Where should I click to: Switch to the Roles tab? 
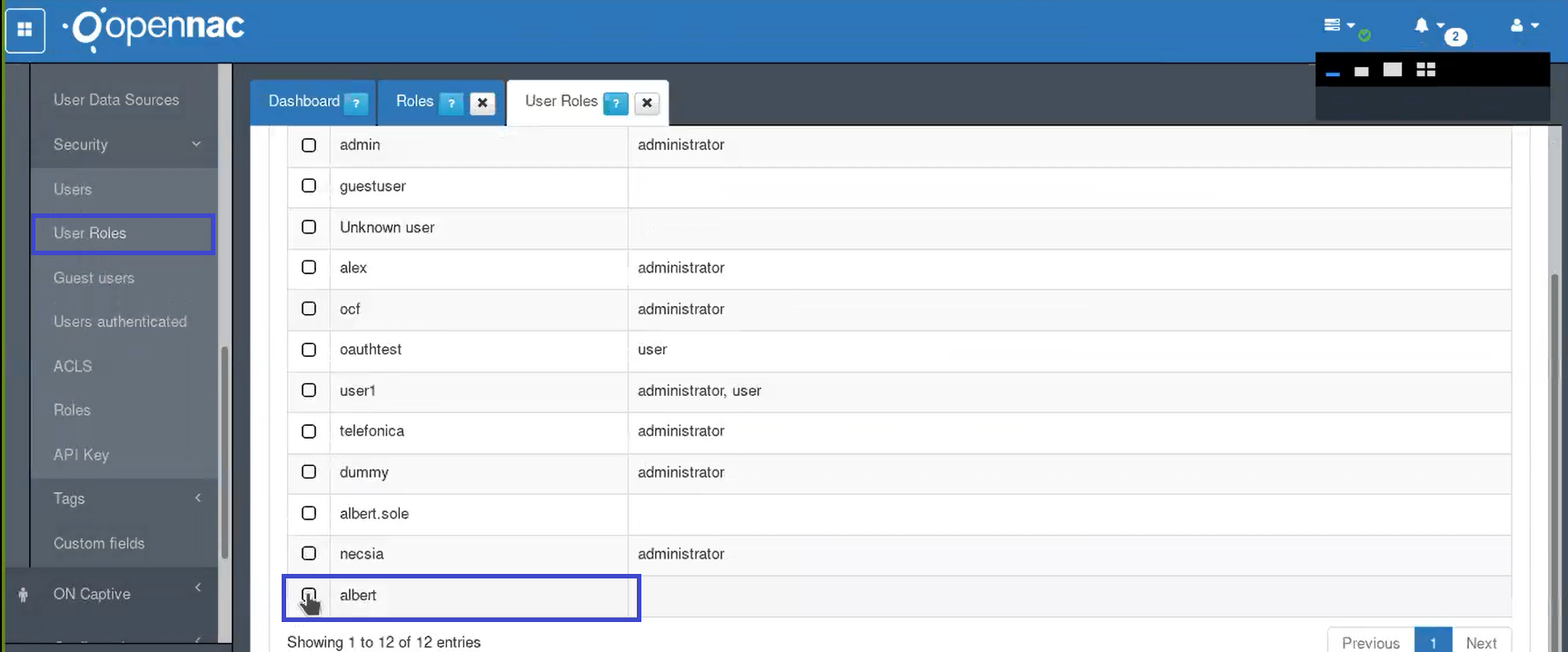pyautogui.click(x=414, y=102)
